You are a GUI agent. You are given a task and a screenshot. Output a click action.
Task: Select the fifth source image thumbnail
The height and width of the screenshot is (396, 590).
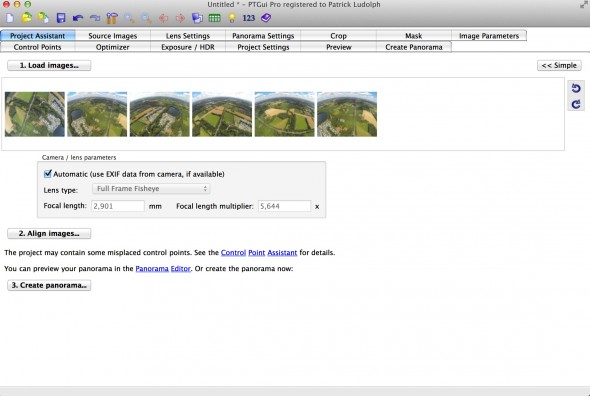pyautogui.click(x=284, y=114)
